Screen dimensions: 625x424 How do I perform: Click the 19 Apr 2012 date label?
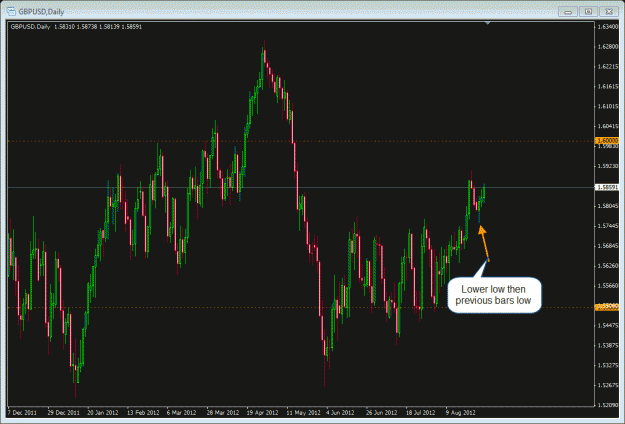[262, 413]
